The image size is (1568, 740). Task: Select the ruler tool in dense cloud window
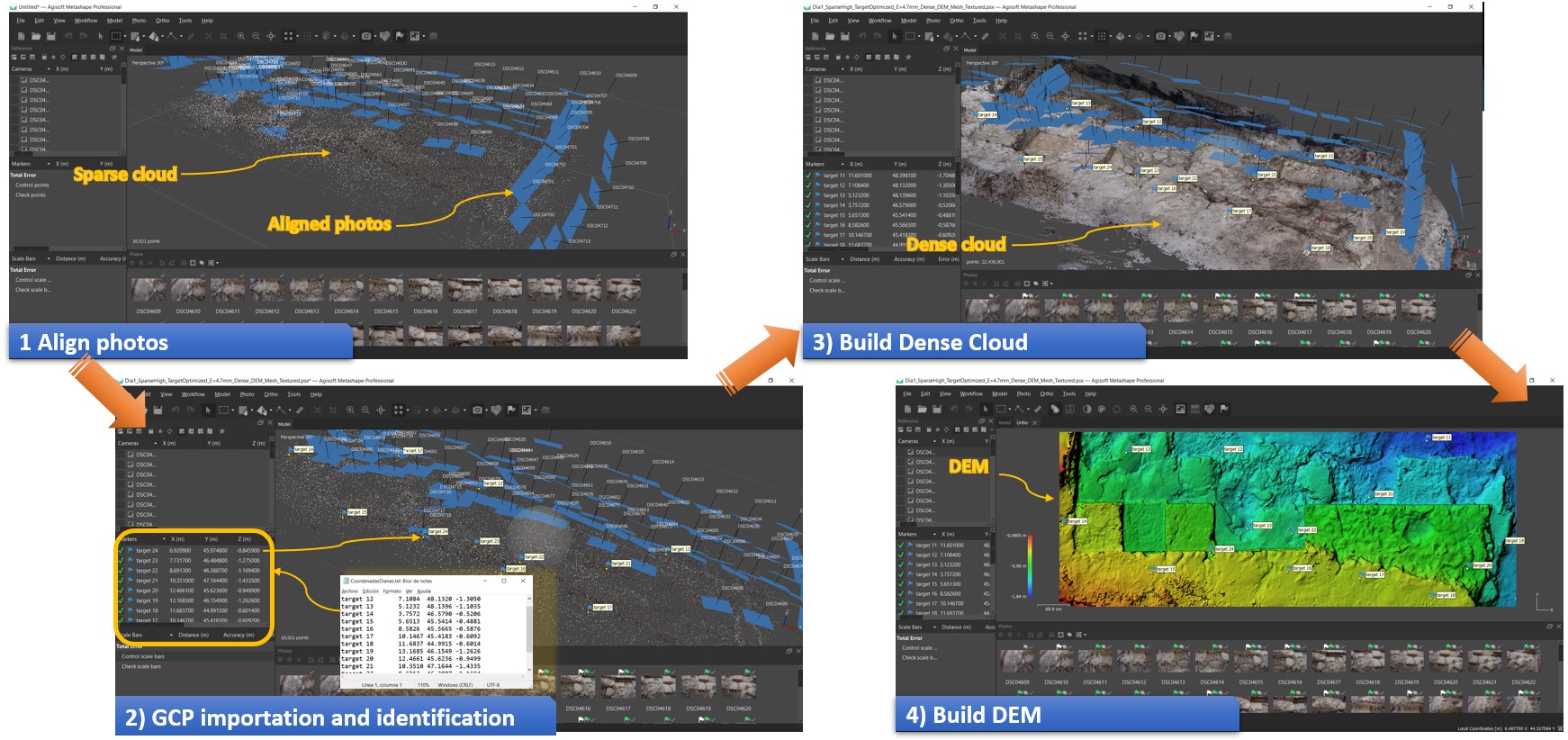pos(986,36)
